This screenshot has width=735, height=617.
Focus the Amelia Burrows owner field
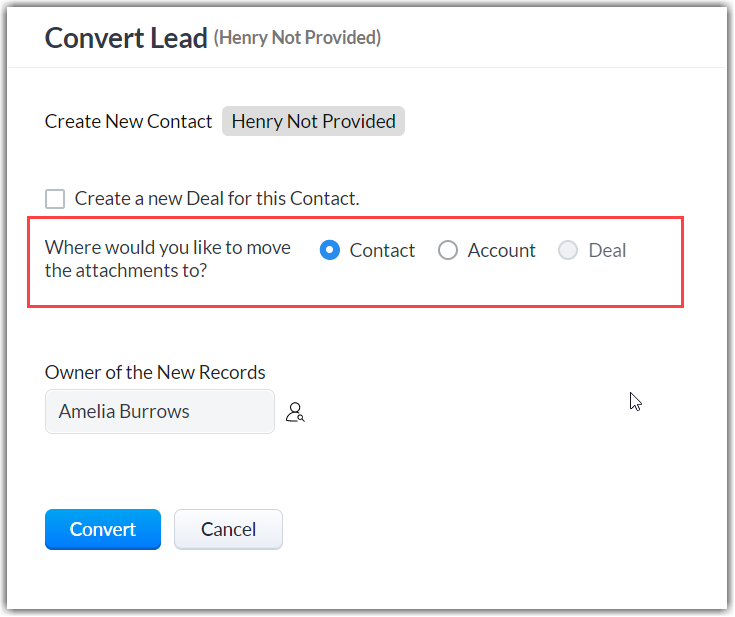pos(159,412)
